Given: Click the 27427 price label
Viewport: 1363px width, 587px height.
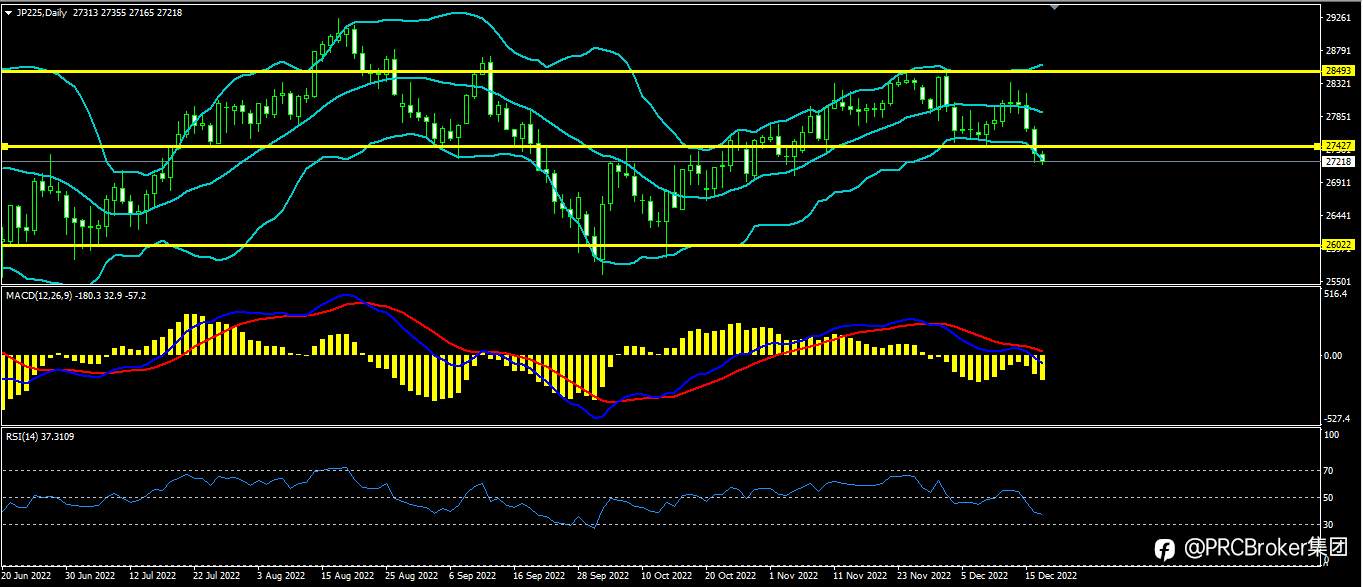Looking at the screenshot, I should pos(1337,146).
